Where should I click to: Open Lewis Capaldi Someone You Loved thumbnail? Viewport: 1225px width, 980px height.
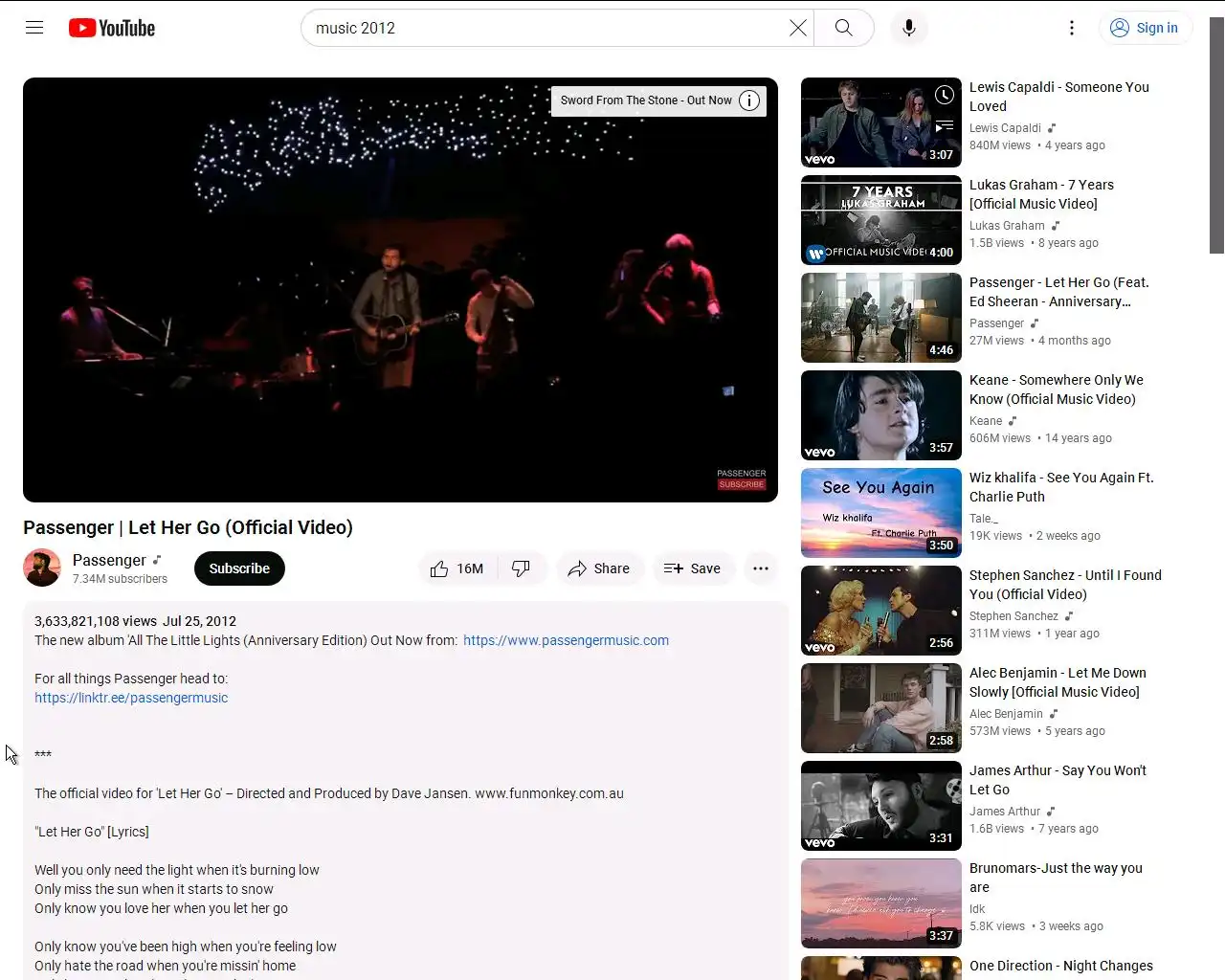tap(881, 122)
